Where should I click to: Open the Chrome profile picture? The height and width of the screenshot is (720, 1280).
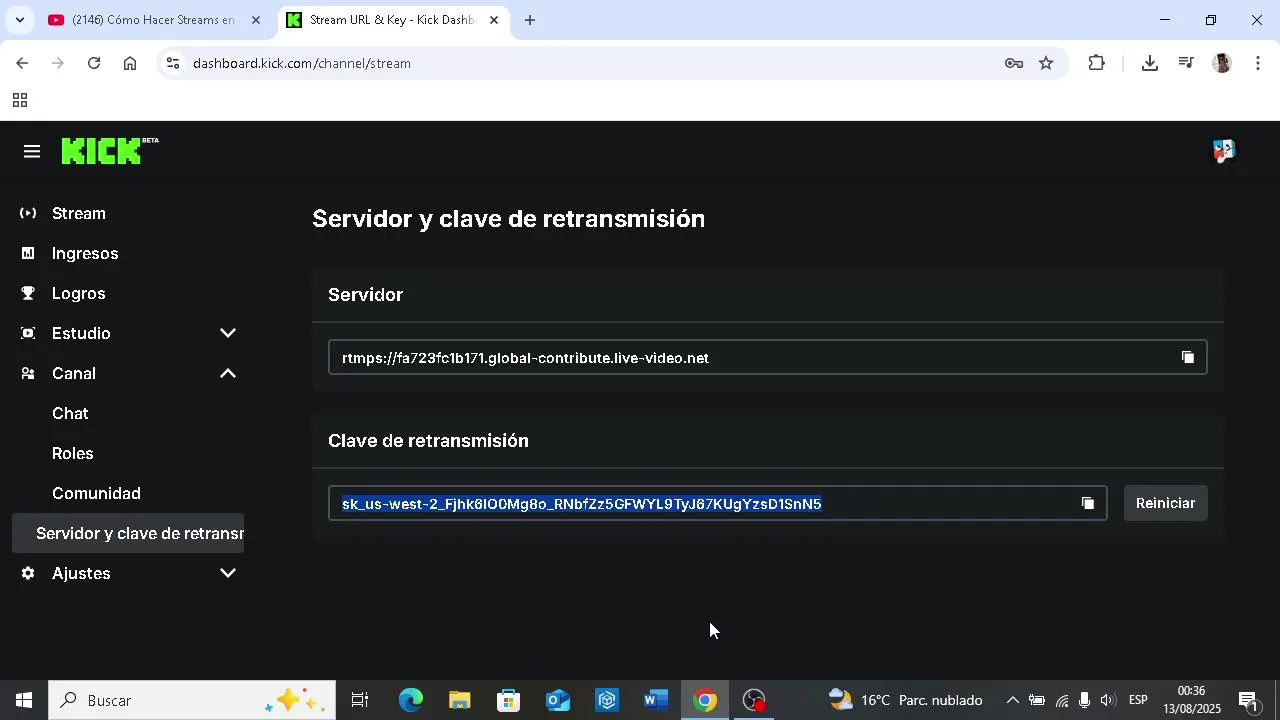coord(1222,63)
